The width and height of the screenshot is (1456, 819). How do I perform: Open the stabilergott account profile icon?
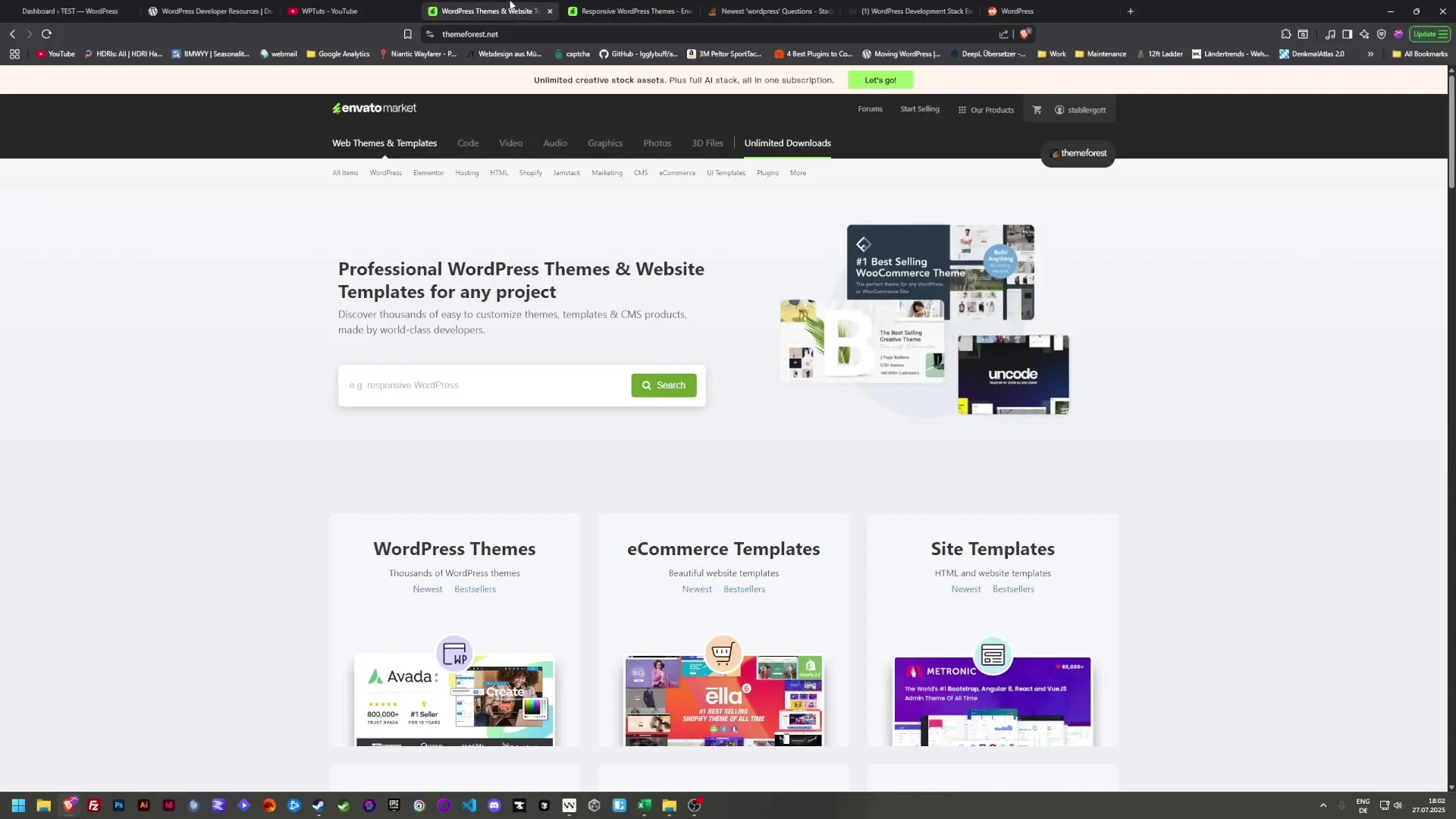click(x=1059, y=109)
